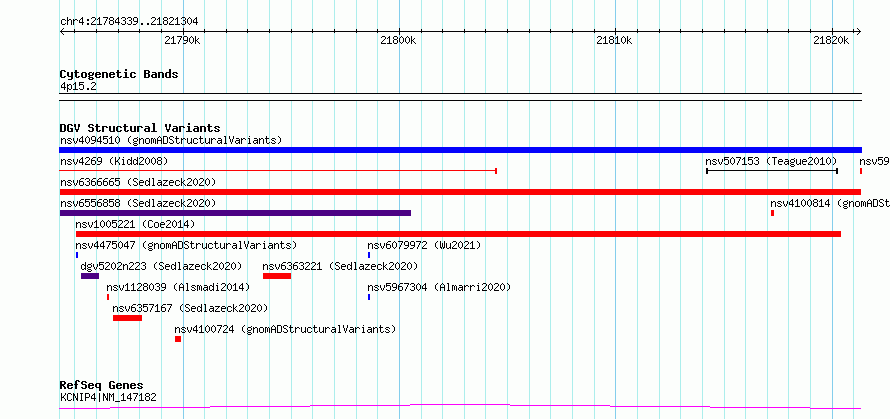Open the dgv5202n223 (Sedlazeck2020) label
This screenshot has height=419, width=890.
pos(161,266)
